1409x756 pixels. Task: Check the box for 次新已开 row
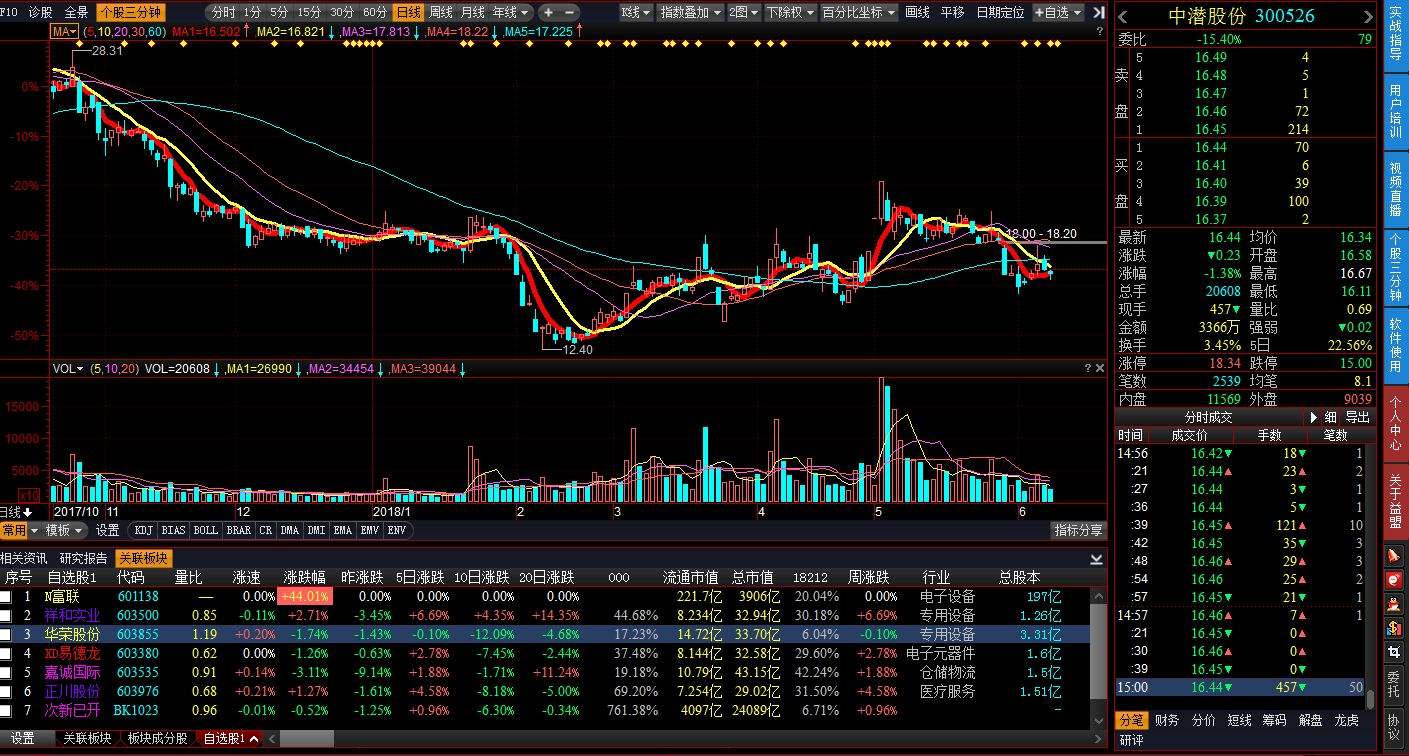[7, 711]
